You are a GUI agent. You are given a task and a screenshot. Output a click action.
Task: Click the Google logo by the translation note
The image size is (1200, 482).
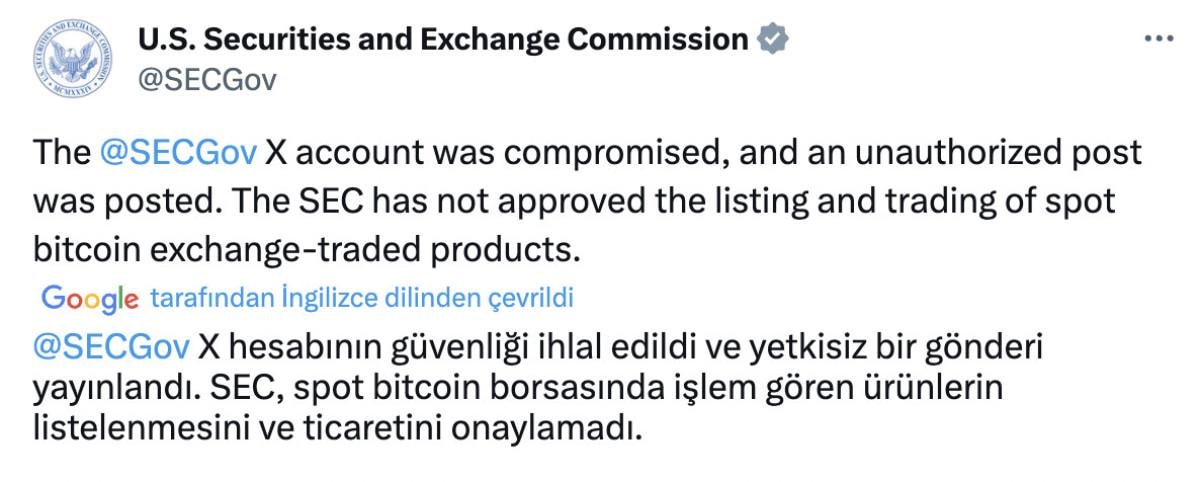pos(89,298)
